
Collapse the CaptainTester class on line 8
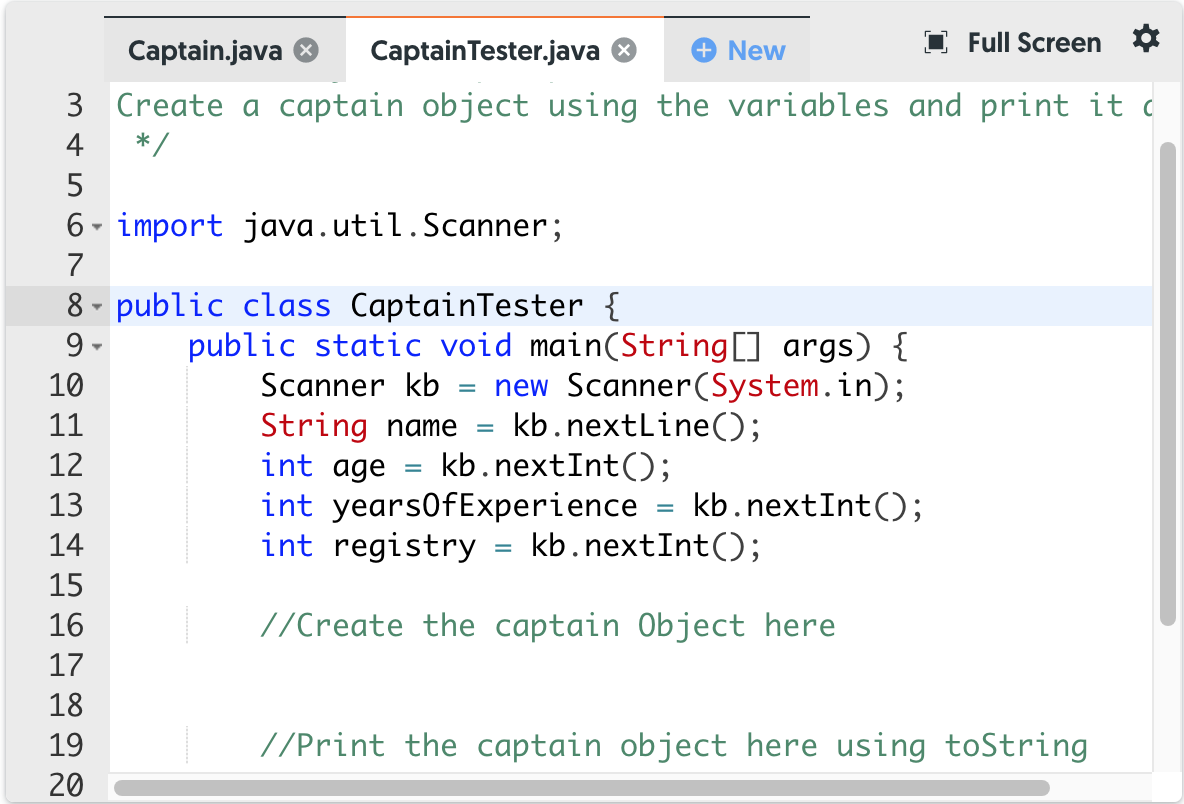99,308
